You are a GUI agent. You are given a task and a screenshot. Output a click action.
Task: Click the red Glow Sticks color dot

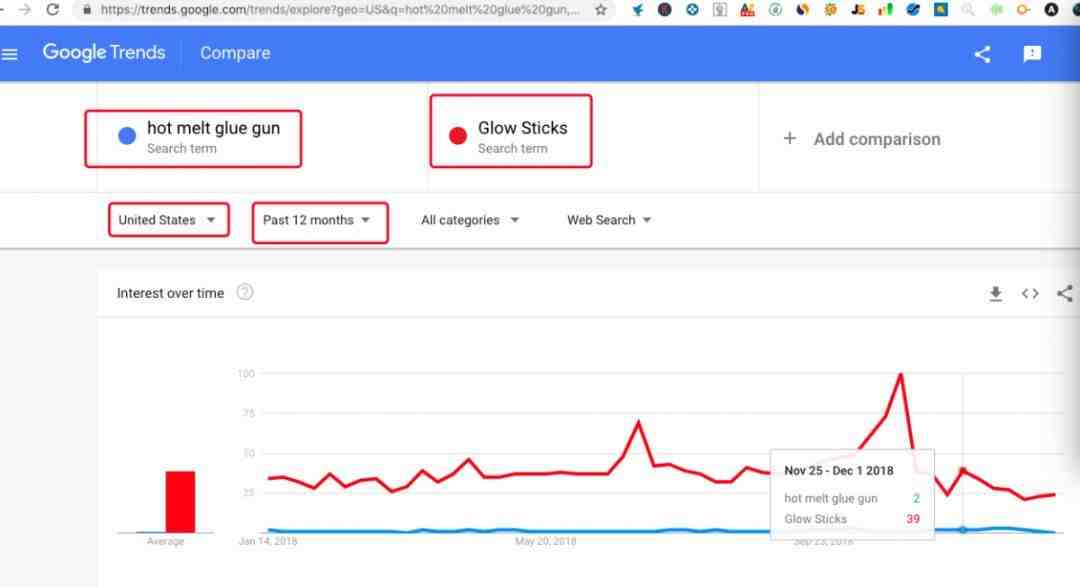click(x=458, y=136)
